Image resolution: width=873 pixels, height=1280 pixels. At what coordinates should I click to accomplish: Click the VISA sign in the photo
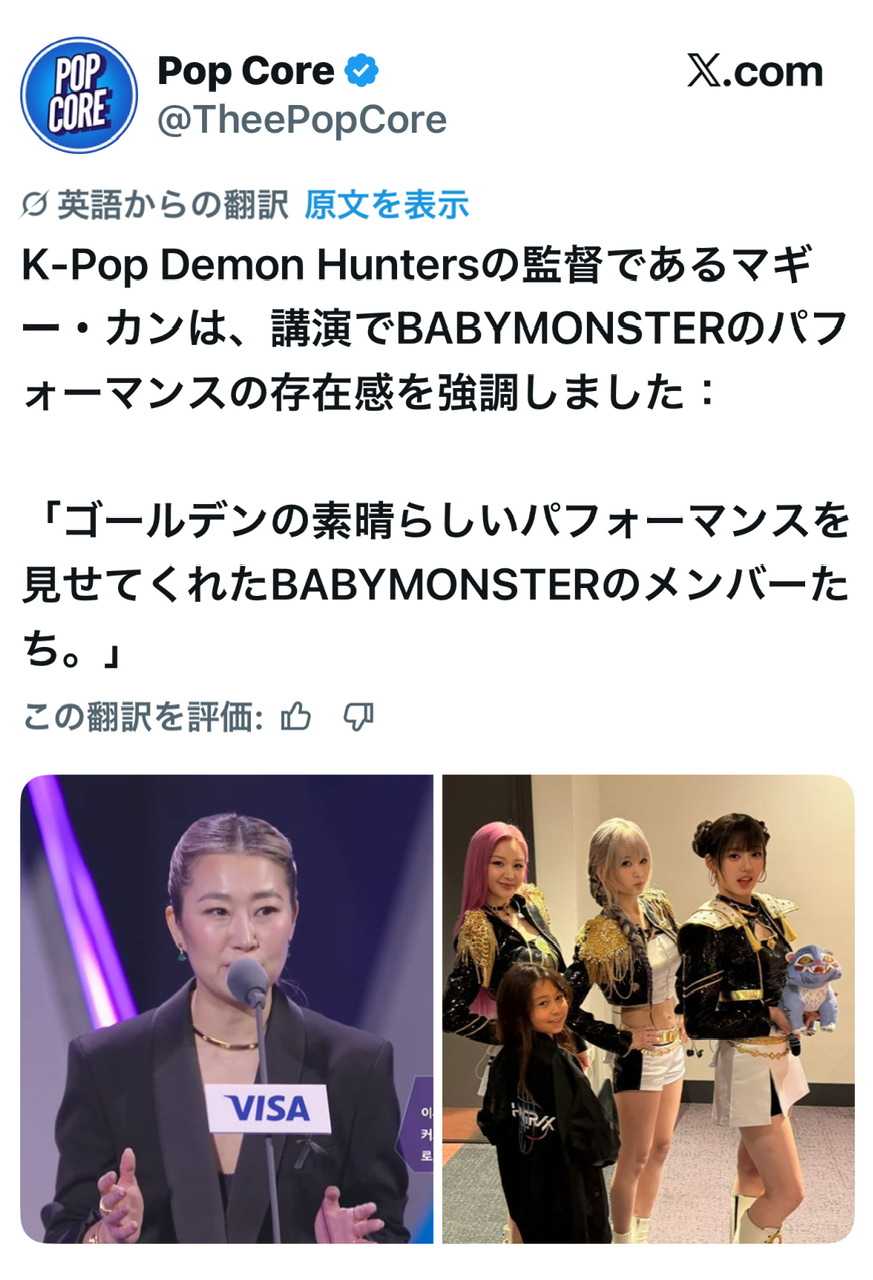click(x=268, y=1109)
